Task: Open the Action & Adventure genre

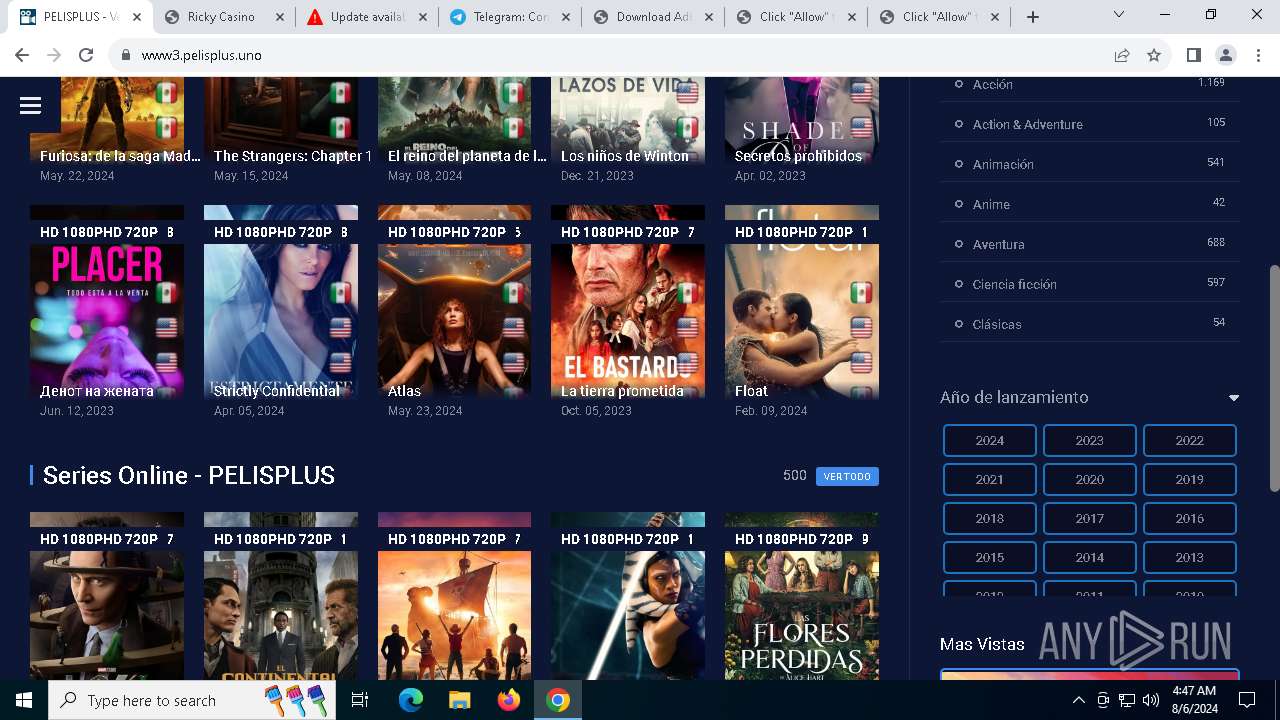Action: [x=1027, y=124]
